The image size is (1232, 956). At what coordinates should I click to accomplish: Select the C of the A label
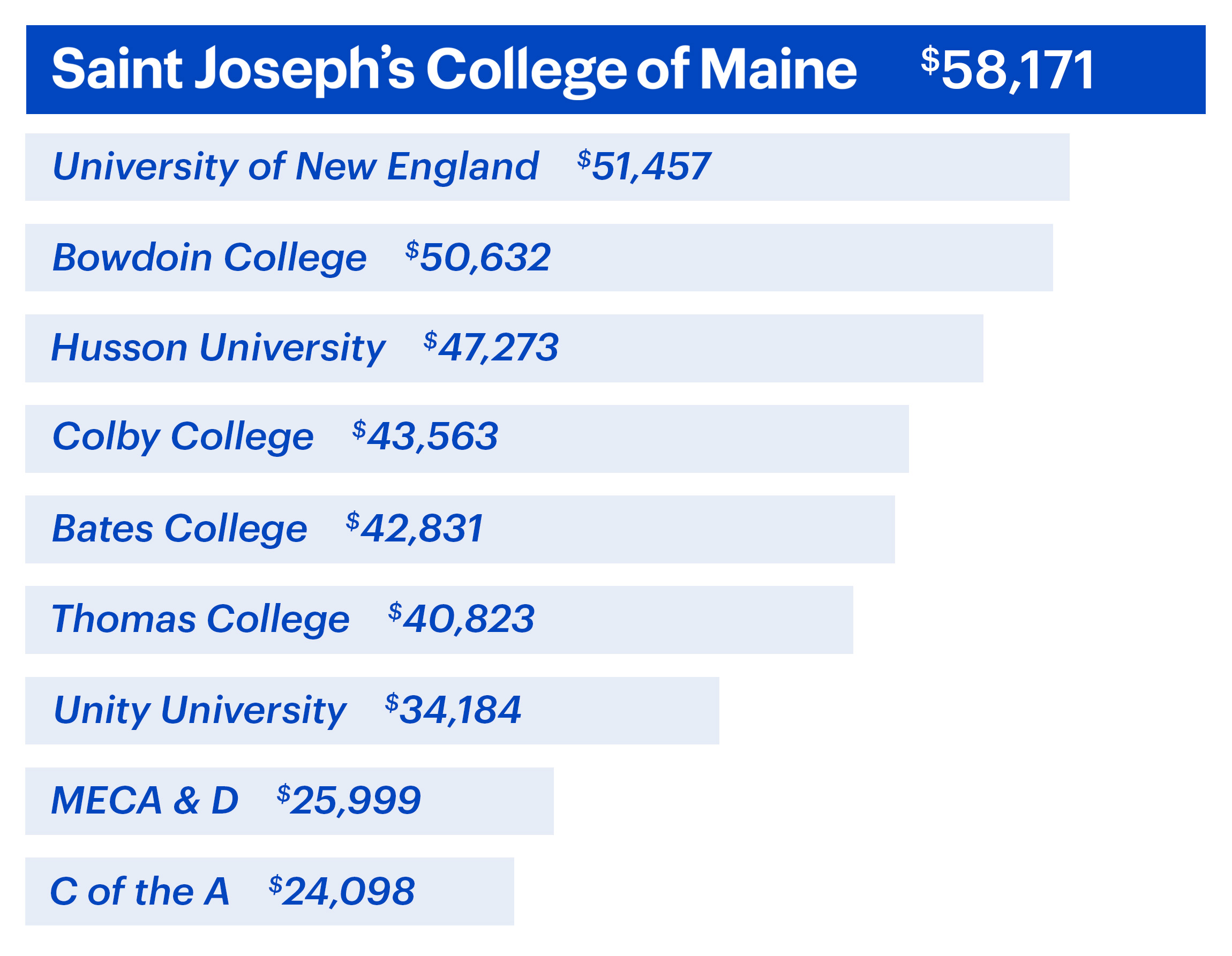tap(139, 892)
